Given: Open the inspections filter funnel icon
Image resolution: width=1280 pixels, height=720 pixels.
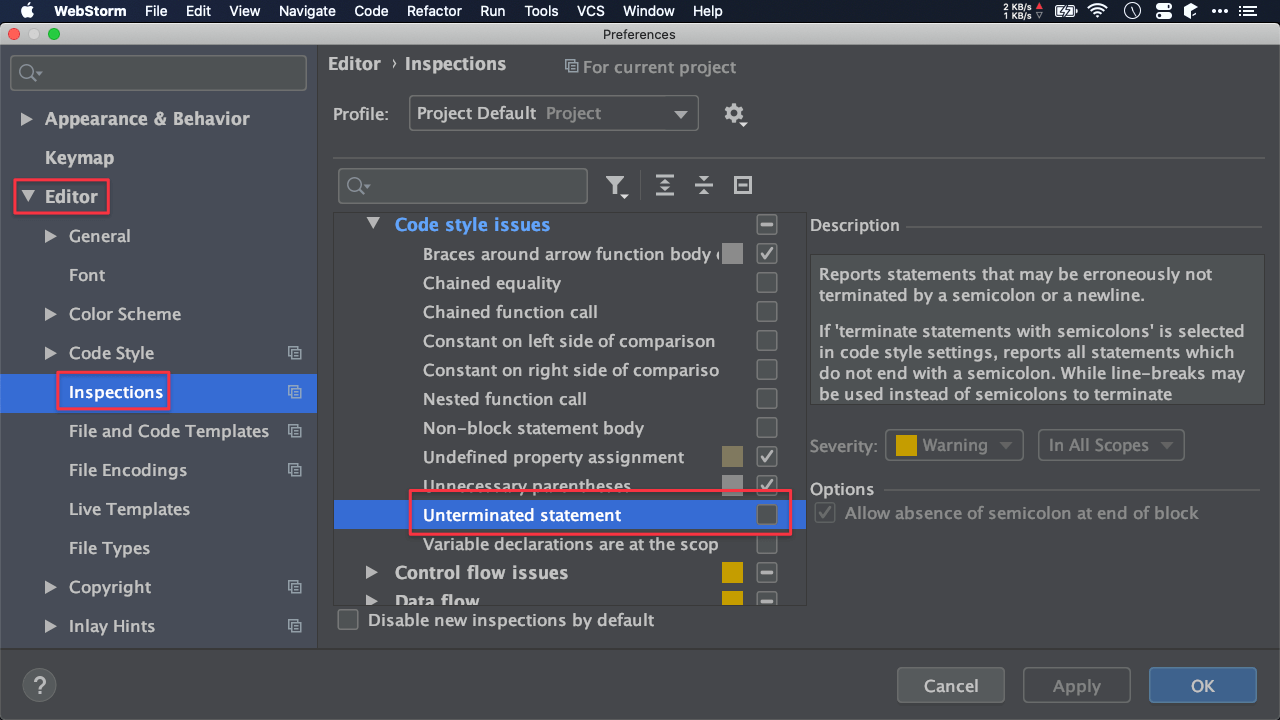Looking at the screenshot, I should click(616, 186).
